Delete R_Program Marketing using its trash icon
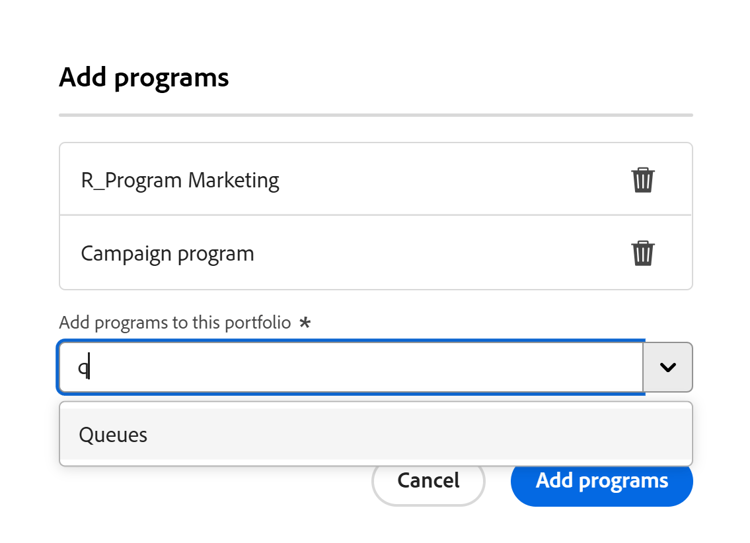750x543 pixels. click(643, 180)
